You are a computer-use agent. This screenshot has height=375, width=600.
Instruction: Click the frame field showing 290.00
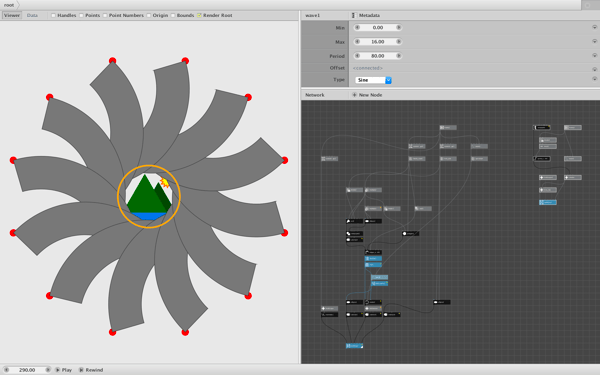[27, 370]
